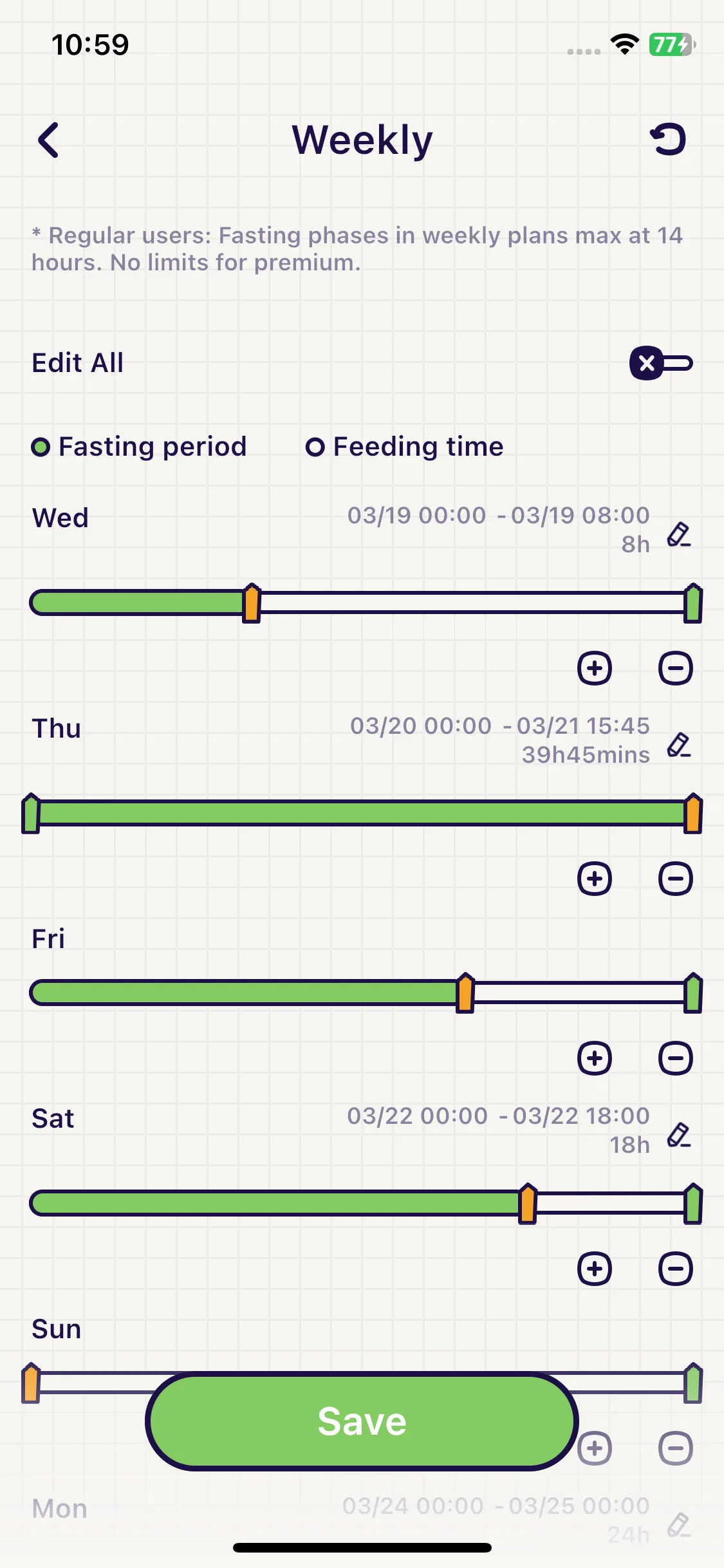Remove a phase with Fri minus icon
The width and height of the screenshot is (724, 1568).
[676, 1058]
